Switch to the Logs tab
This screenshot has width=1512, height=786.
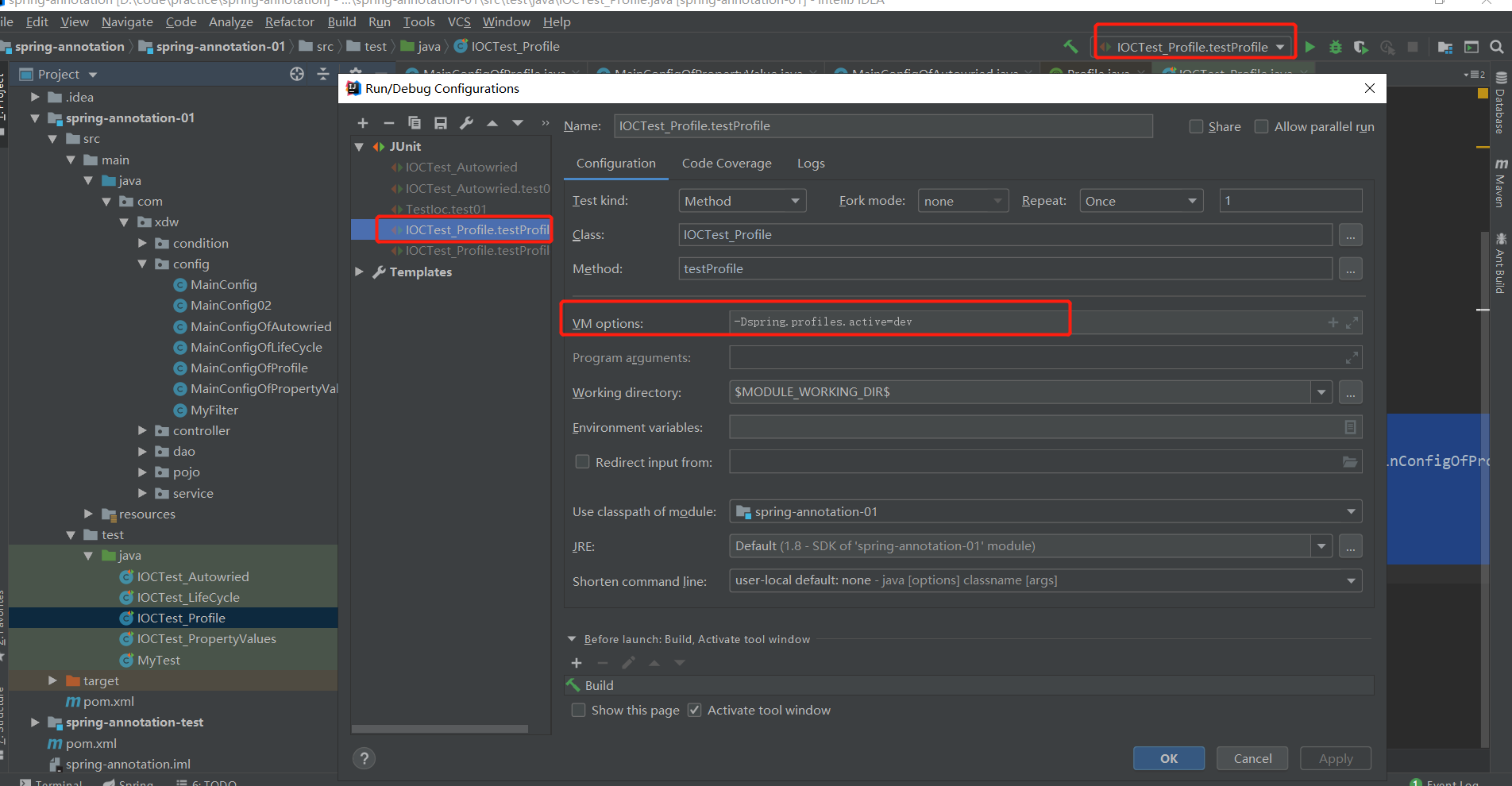point(811,164)
